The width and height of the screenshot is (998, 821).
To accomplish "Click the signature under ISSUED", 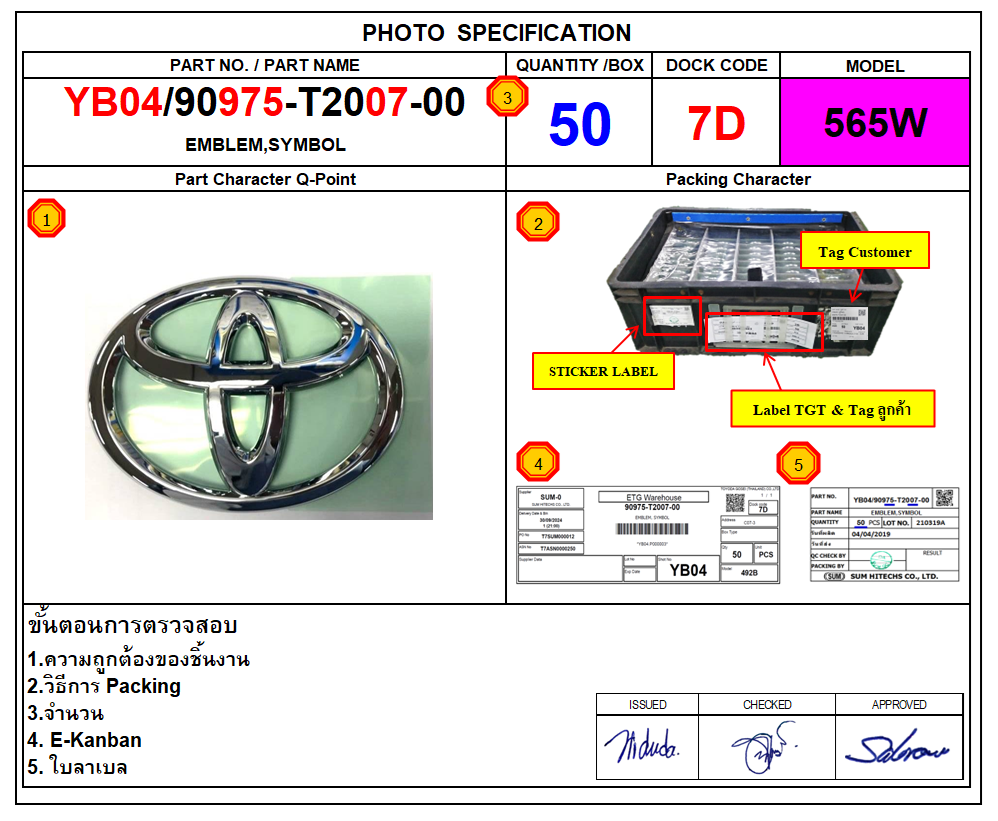I will click(x=642, y=746).
